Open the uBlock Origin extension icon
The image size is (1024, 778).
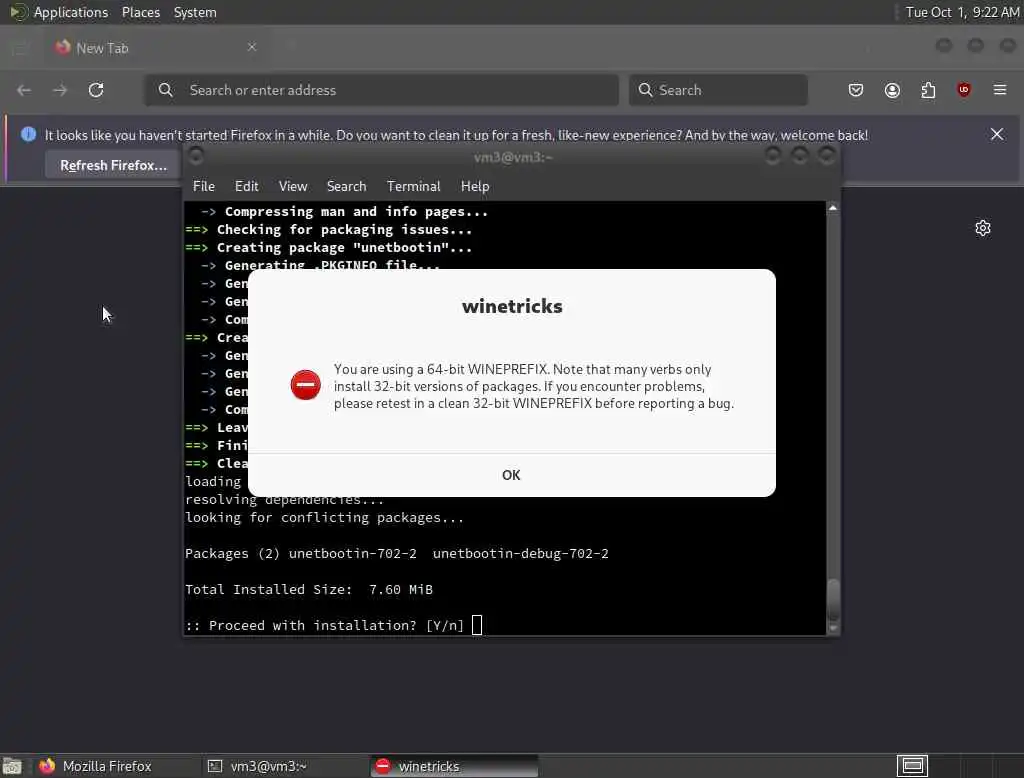tap(964, 90)
